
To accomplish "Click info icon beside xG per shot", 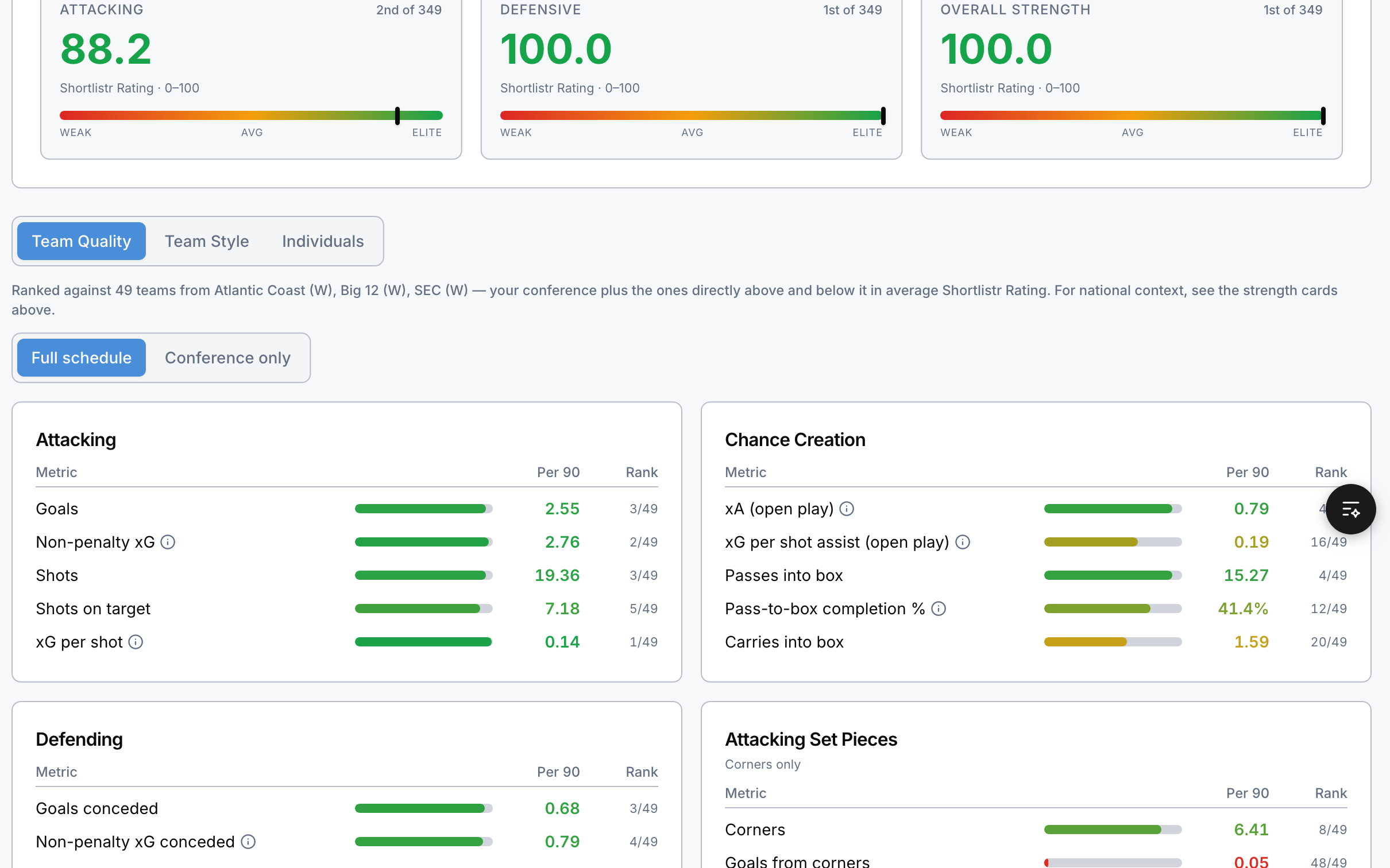I will [136, 642].
